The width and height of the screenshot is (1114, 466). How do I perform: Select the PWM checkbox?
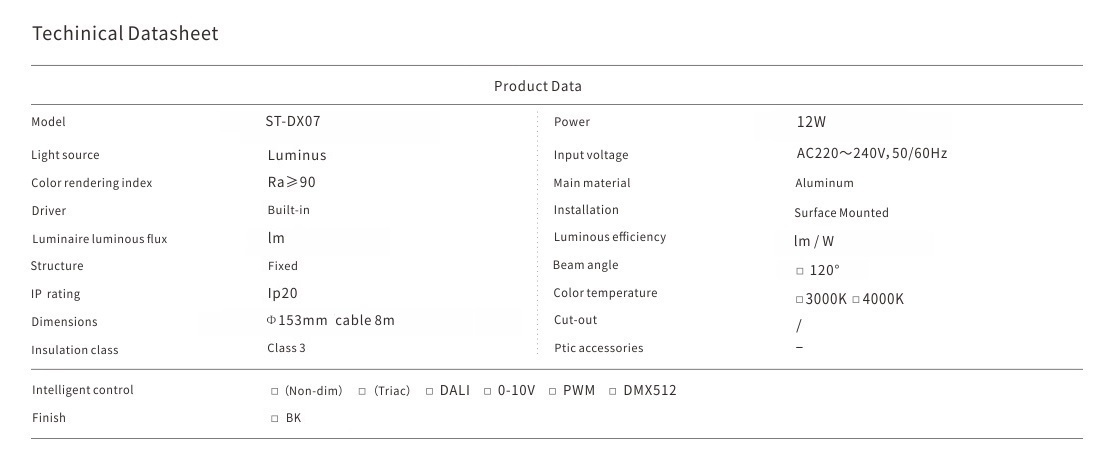point(552,391)
